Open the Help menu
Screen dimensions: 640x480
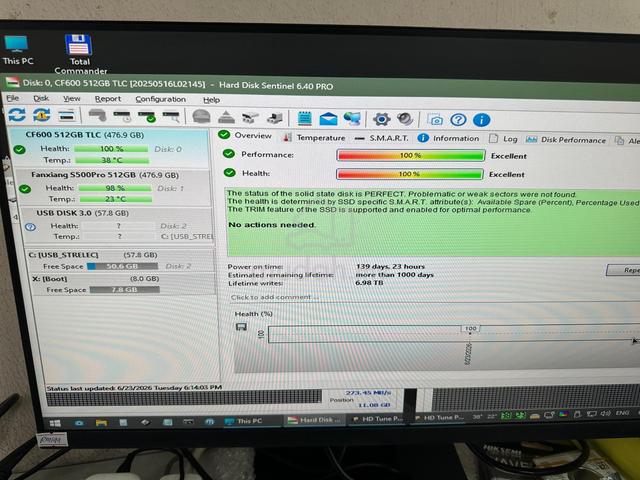pyautogui.click(x=211, y=100)
